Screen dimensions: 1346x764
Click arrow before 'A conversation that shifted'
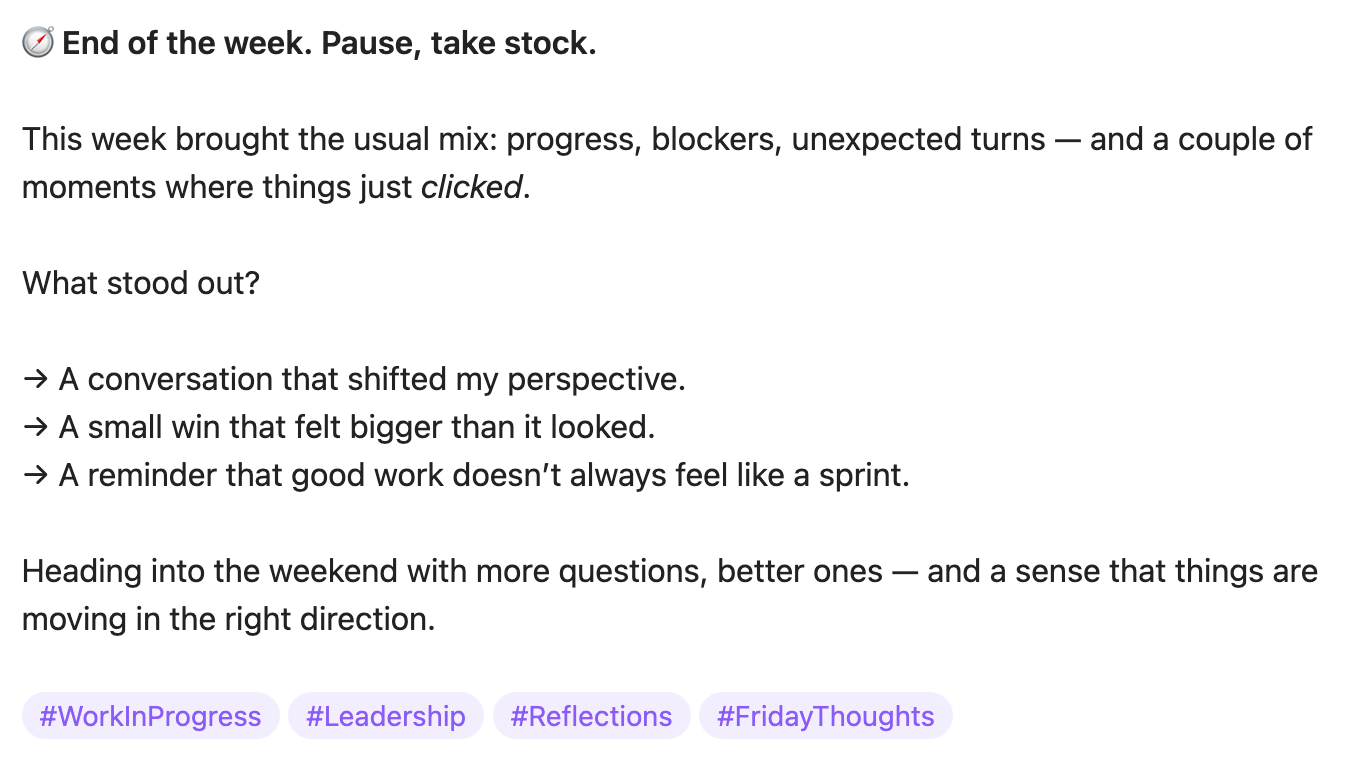click(35, 380)
